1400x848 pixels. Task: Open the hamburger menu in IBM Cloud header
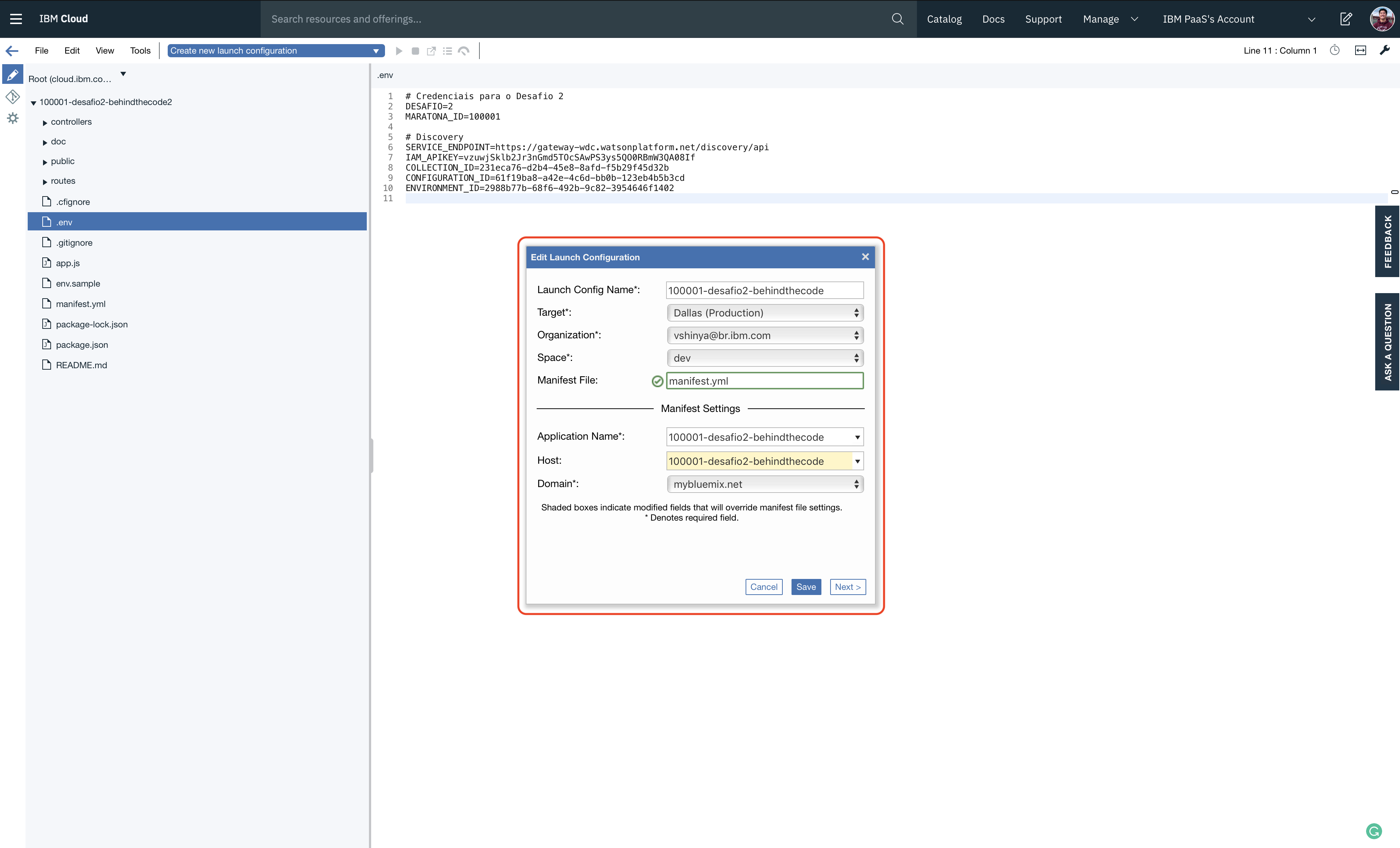pos(16,19)
